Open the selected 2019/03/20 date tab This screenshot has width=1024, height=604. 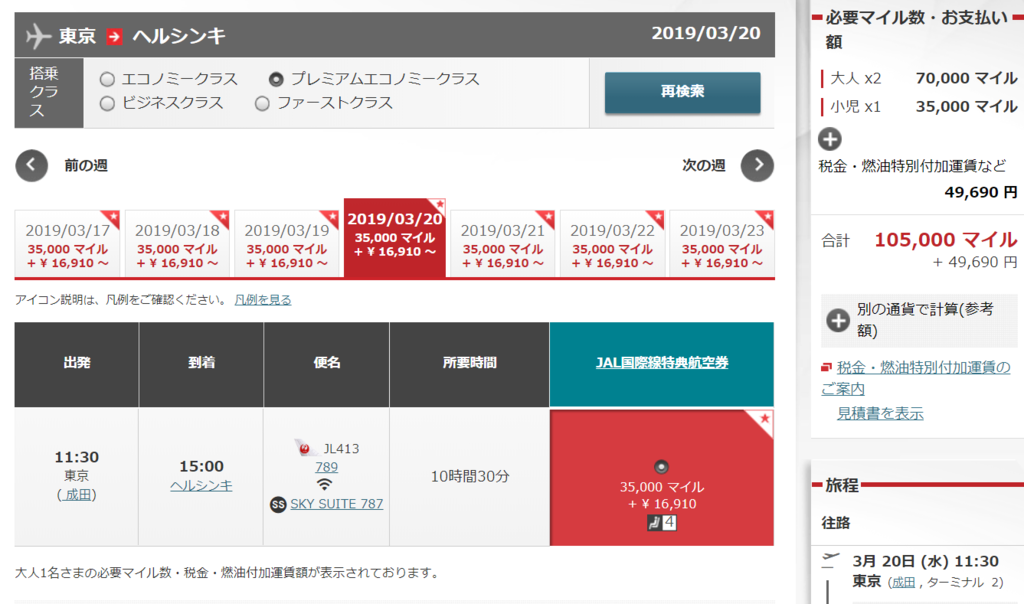[394, 238]
